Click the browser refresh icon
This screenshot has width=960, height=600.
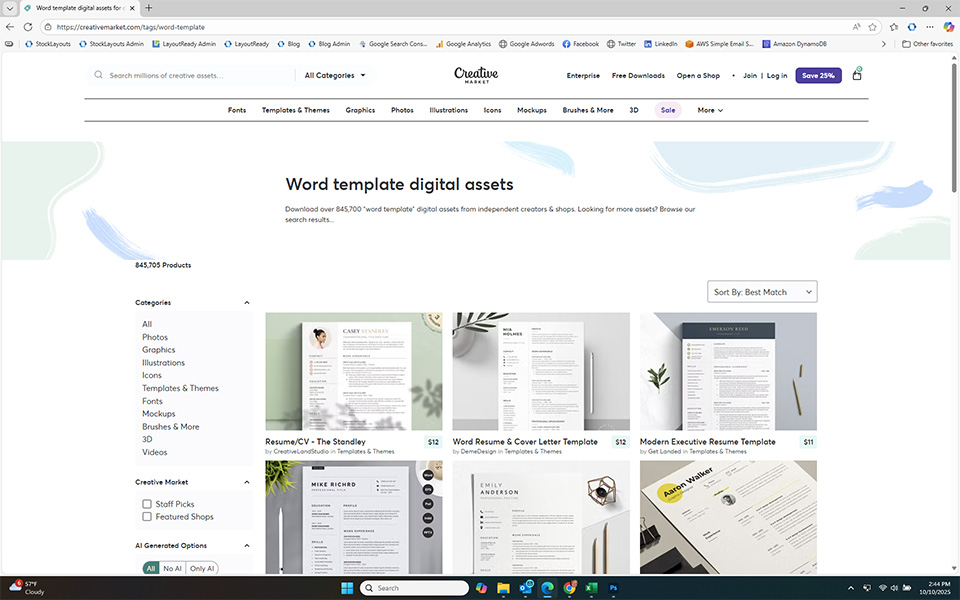[28, 27]
